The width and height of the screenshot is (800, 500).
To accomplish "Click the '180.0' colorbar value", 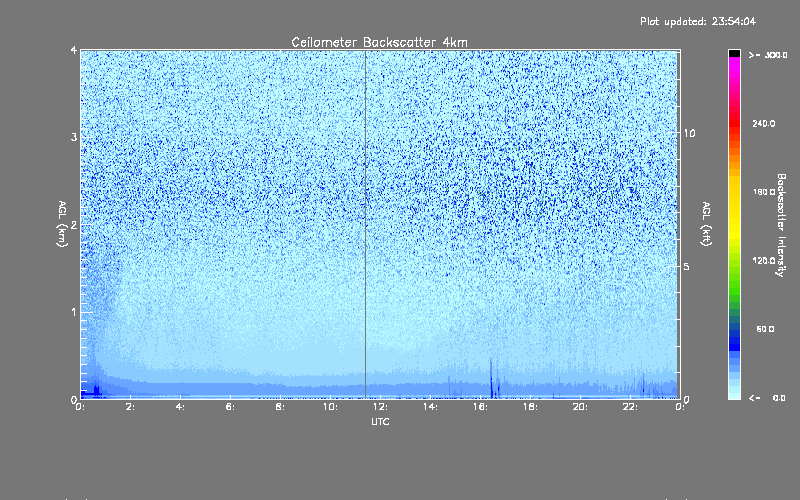I will coord(764,192).
